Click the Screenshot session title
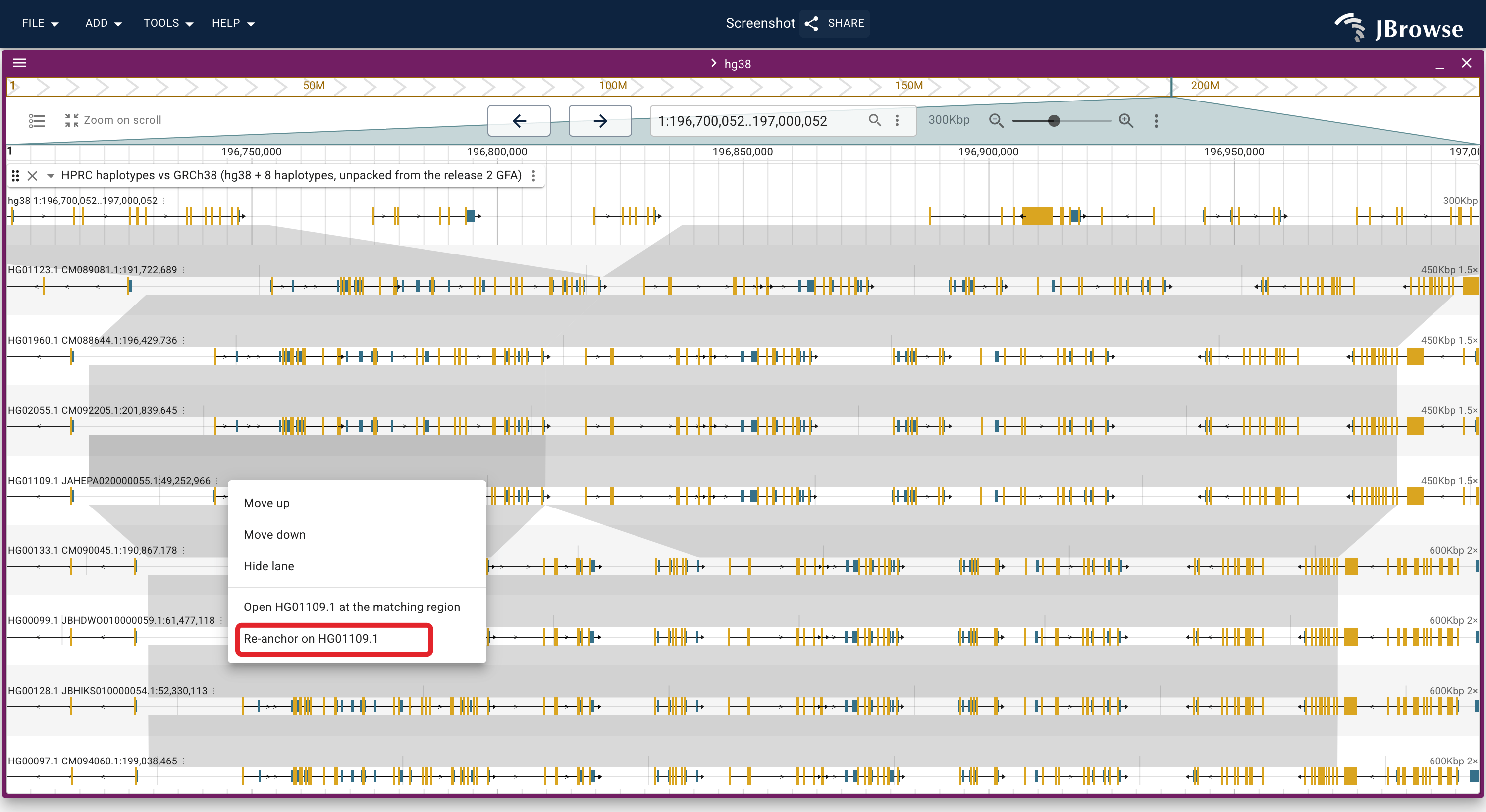The width and height of the screenshot is (1486, 812). 760,23
